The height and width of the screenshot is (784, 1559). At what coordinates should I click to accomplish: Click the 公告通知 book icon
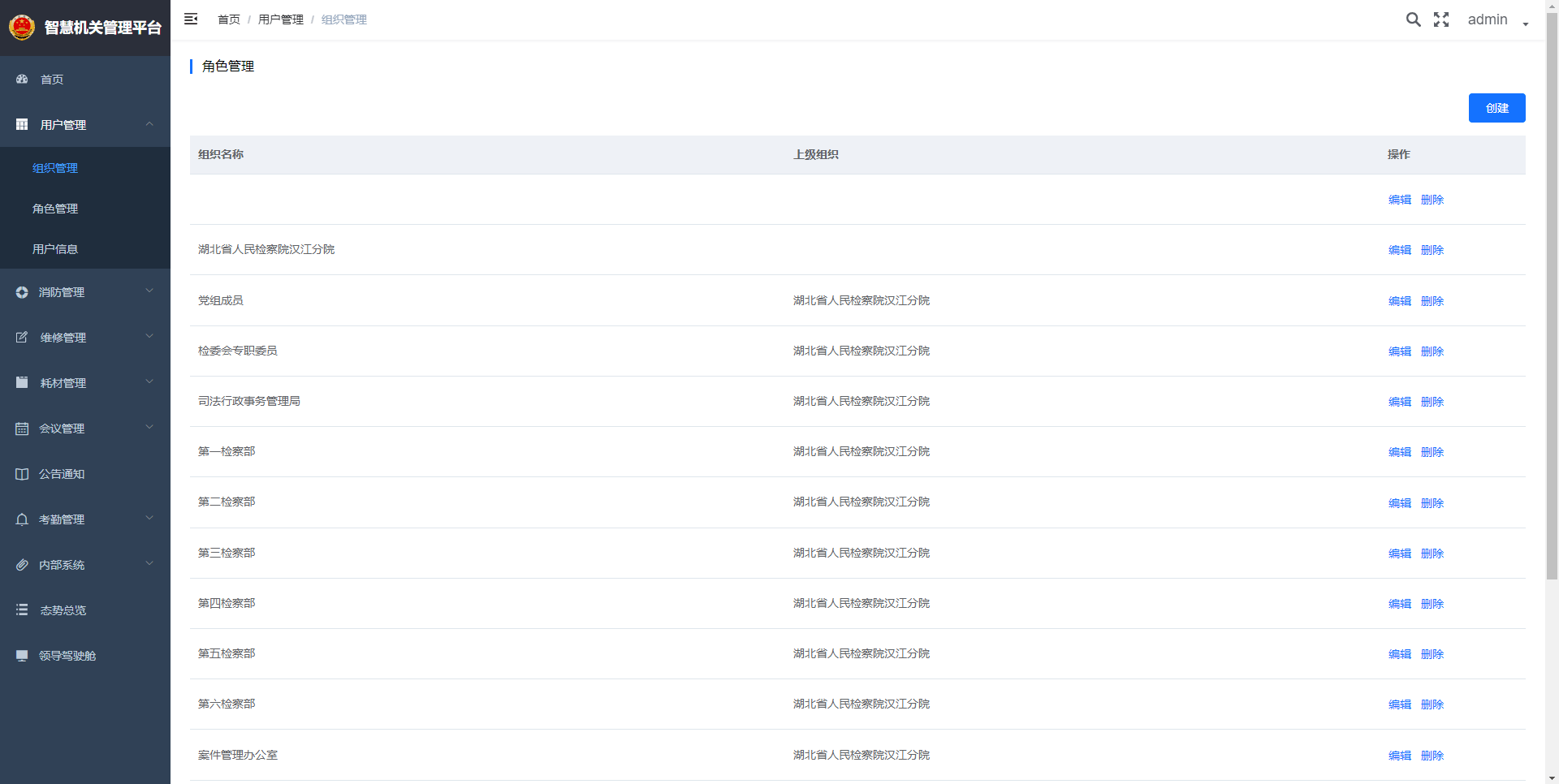(x=22, y=474)
